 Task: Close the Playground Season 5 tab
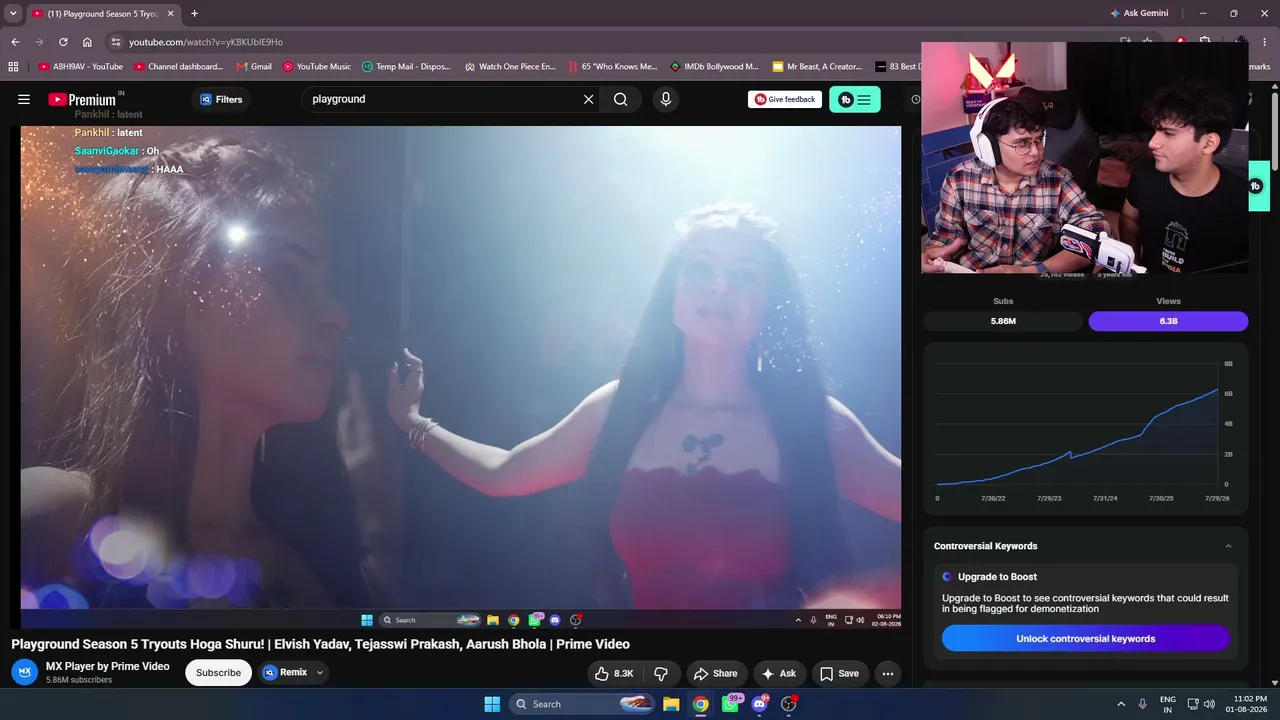[170, 14]
